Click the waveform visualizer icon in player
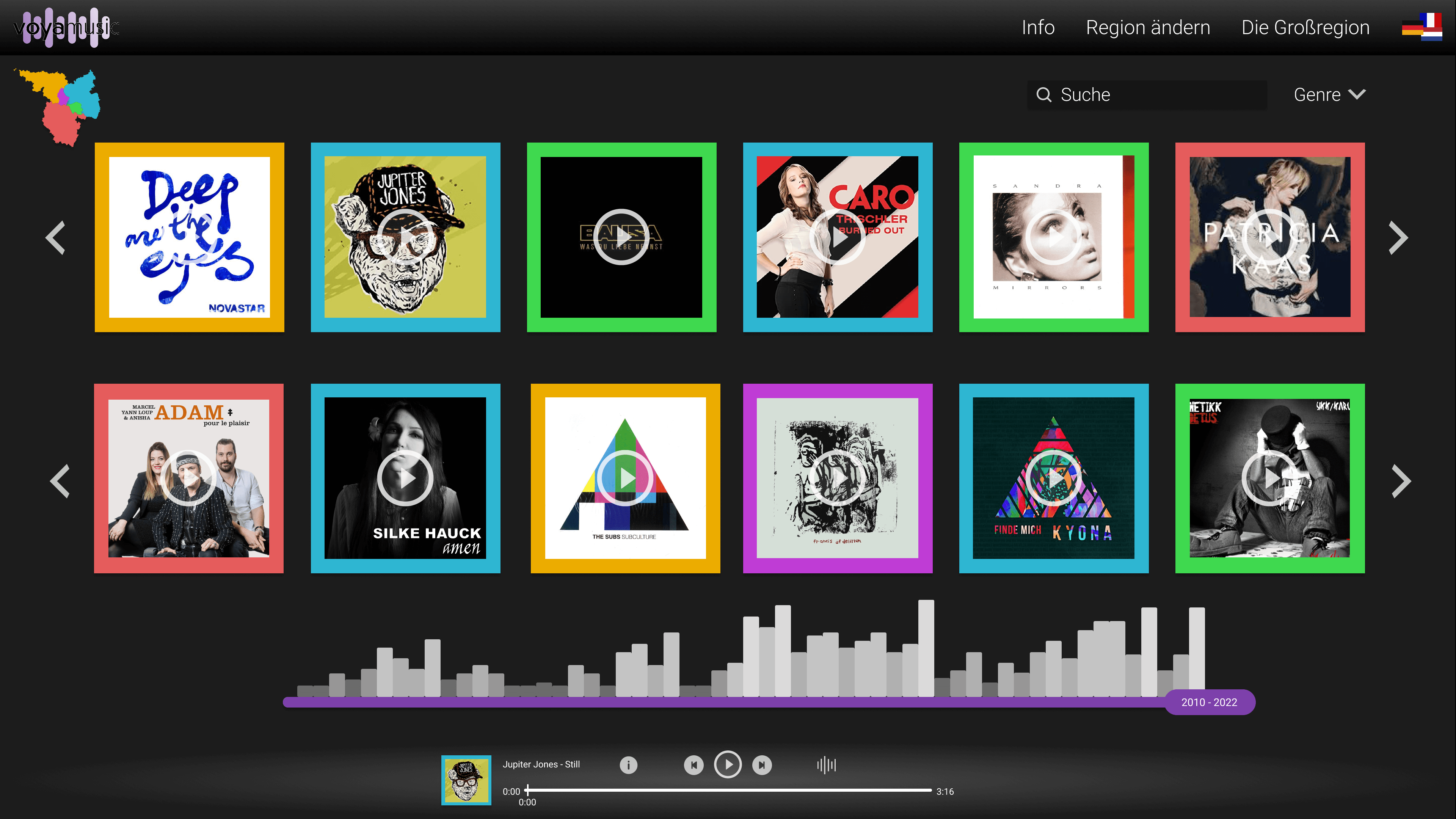 pos(826,765)
